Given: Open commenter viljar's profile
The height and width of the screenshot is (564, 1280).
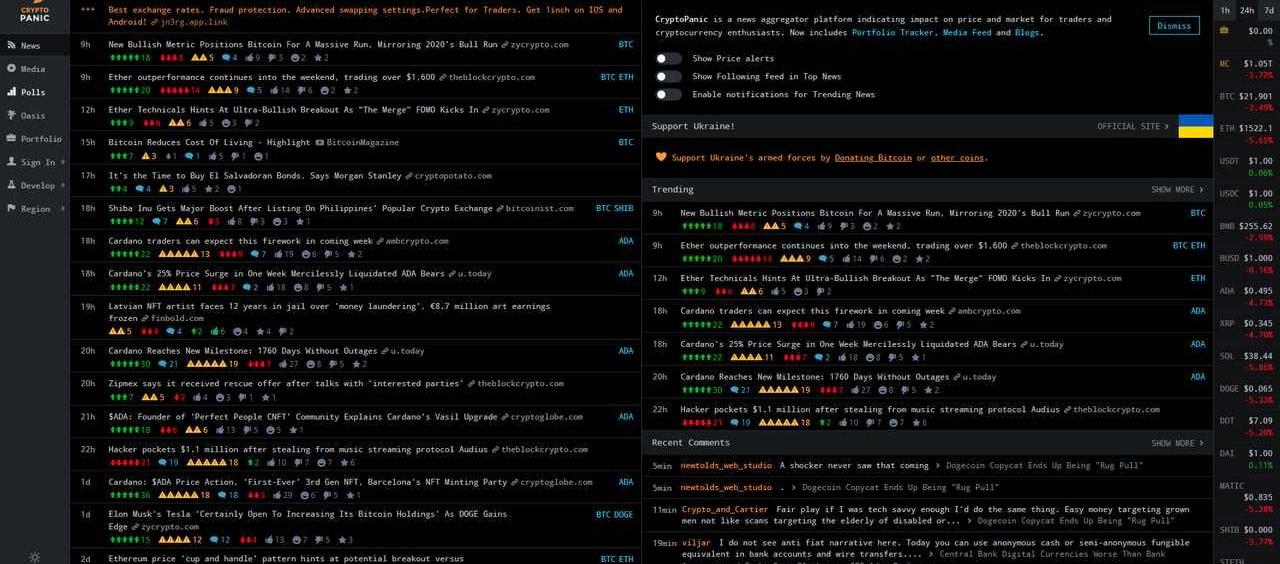Looking at the screenshot, I should [696, 542].
